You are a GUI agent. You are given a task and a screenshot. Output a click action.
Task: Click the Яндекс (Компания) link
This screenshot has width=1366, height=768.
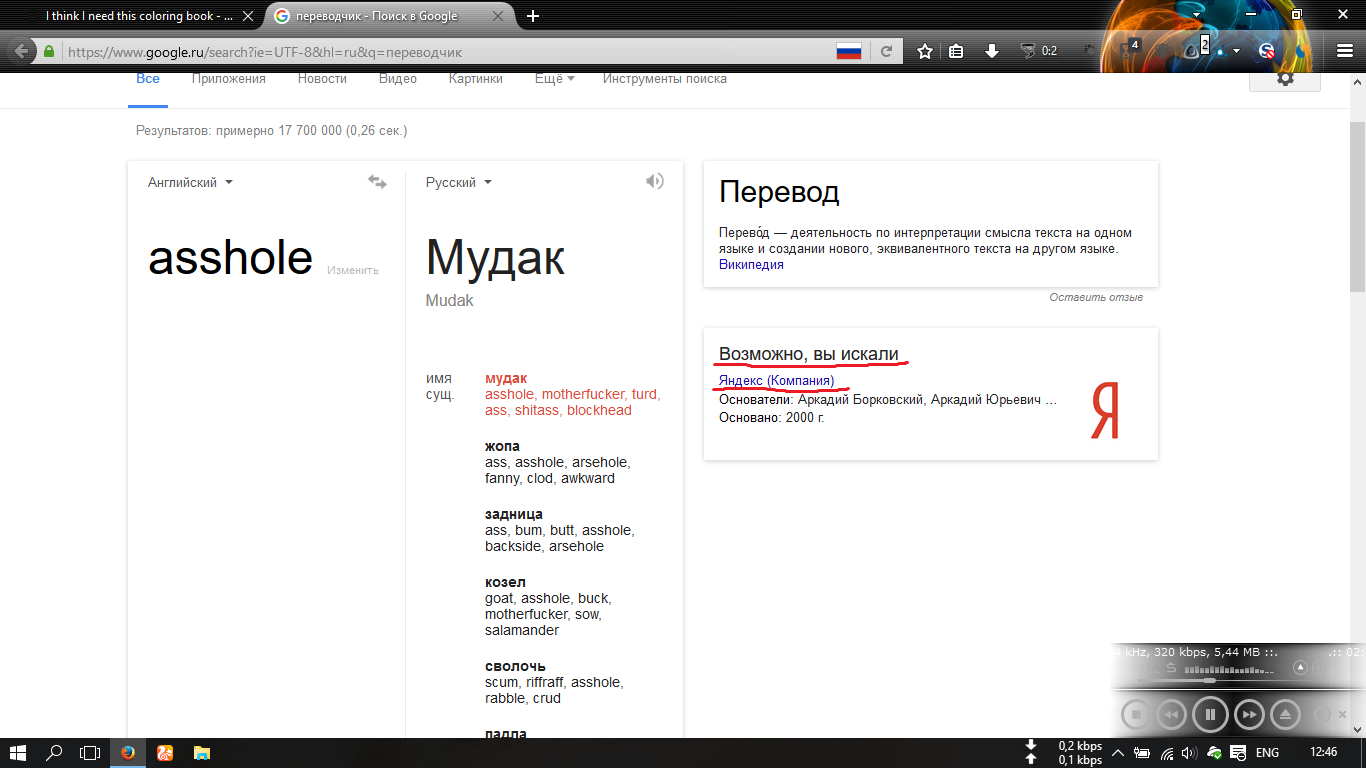776,381
